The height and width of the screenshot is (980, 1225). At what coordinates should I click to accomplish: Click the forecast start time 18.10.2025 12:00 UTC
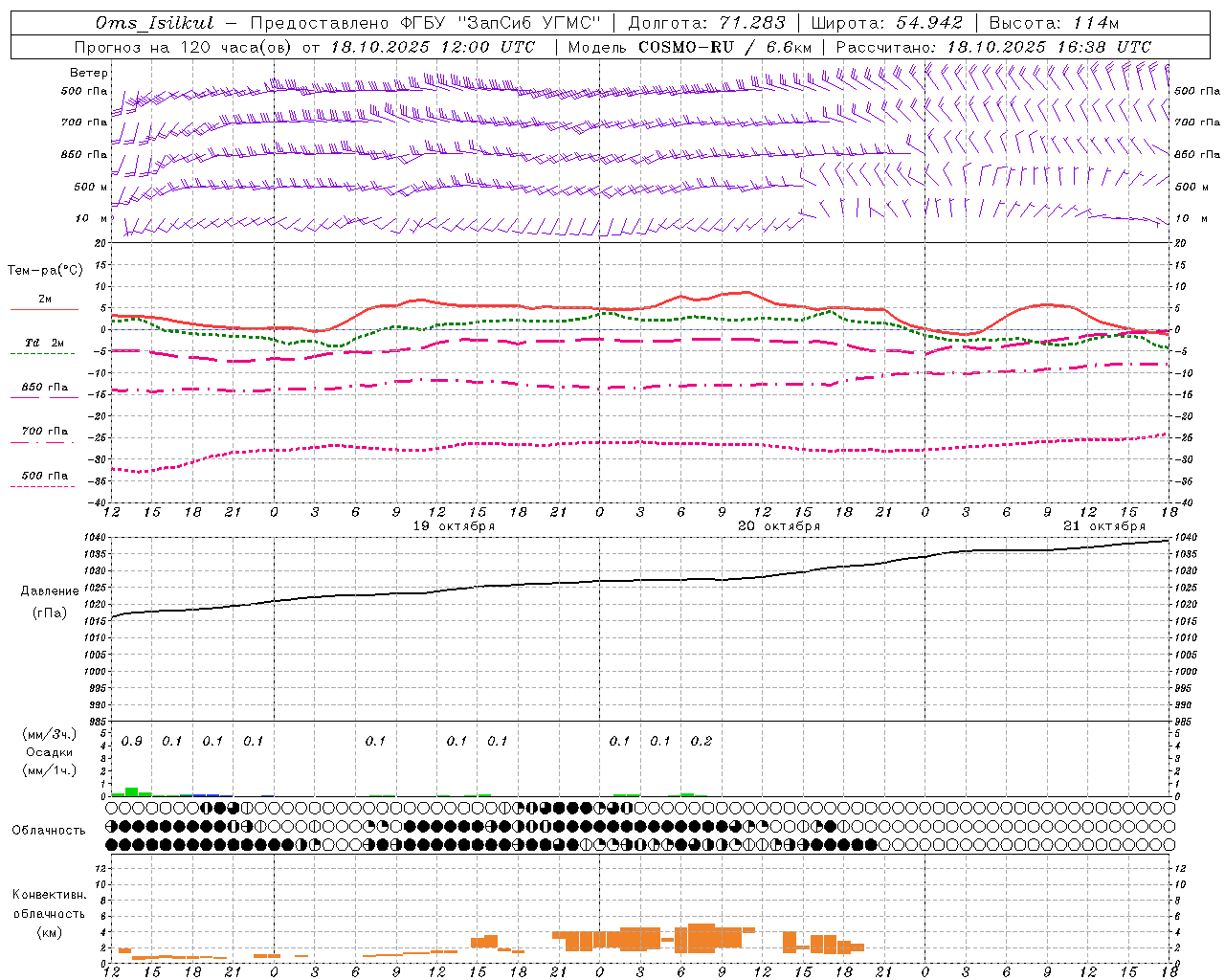pos(433,47)
